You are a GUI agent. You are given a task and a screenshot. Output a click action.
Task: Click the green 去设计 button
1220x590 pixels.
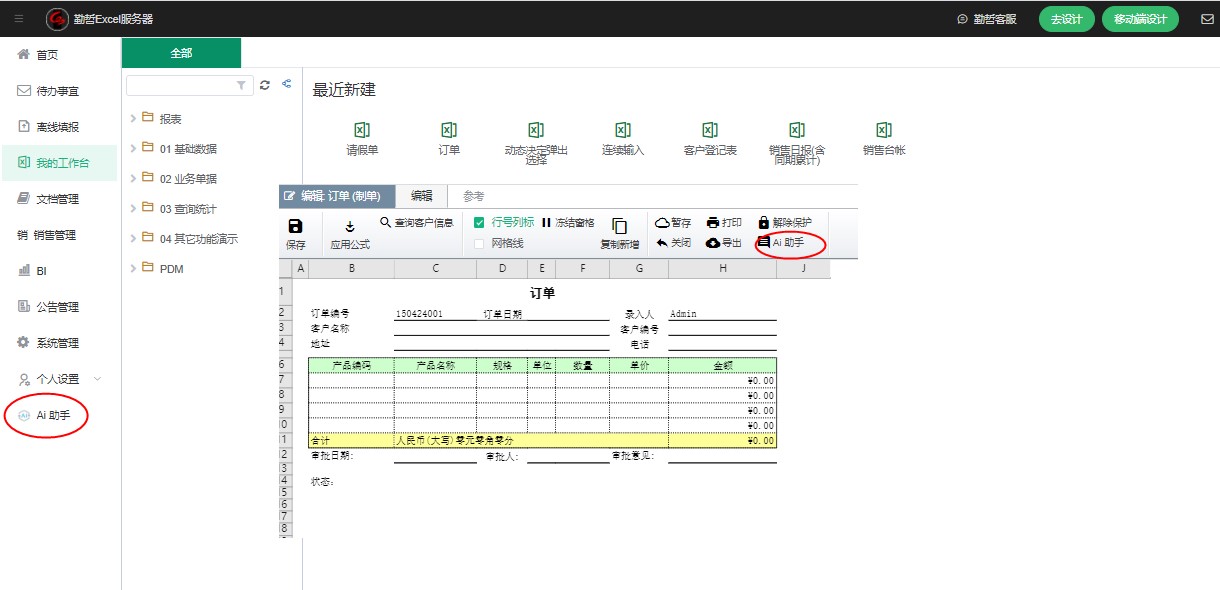1066,19
